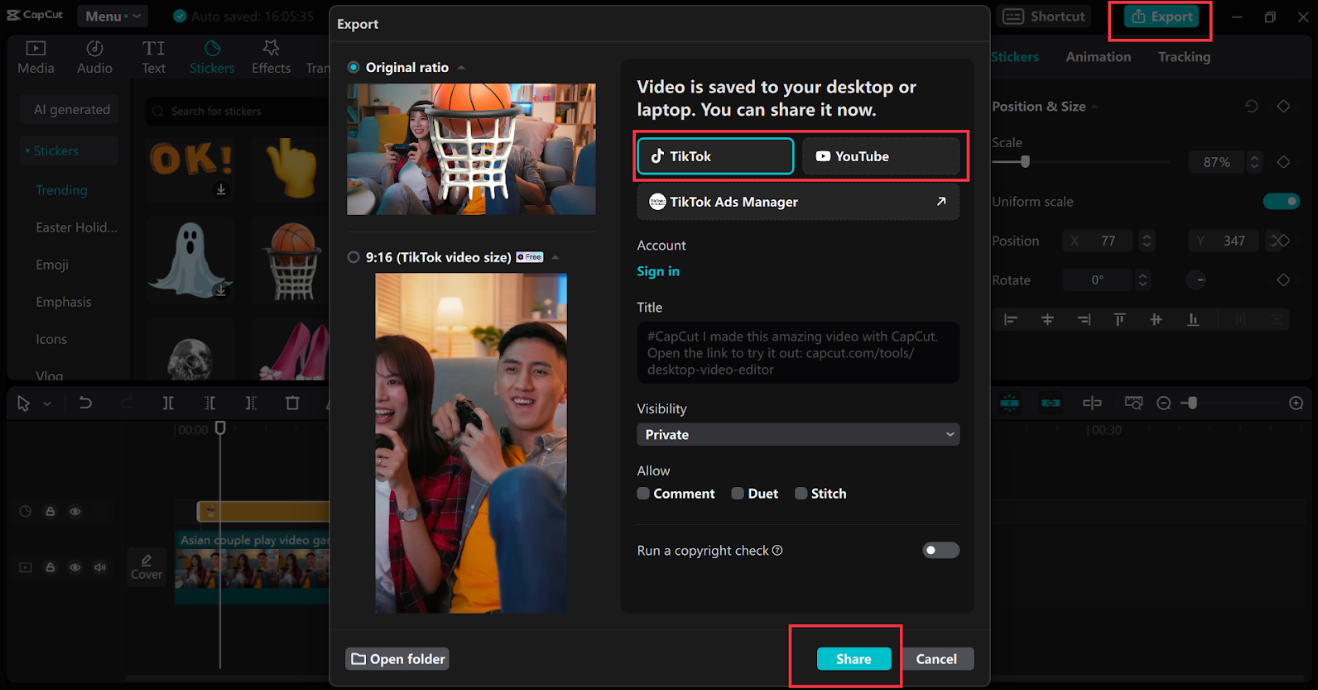Turn off Uniform scale switch
The image size is (1318, 690).
pyautogui.click(x=1281, y=201)
